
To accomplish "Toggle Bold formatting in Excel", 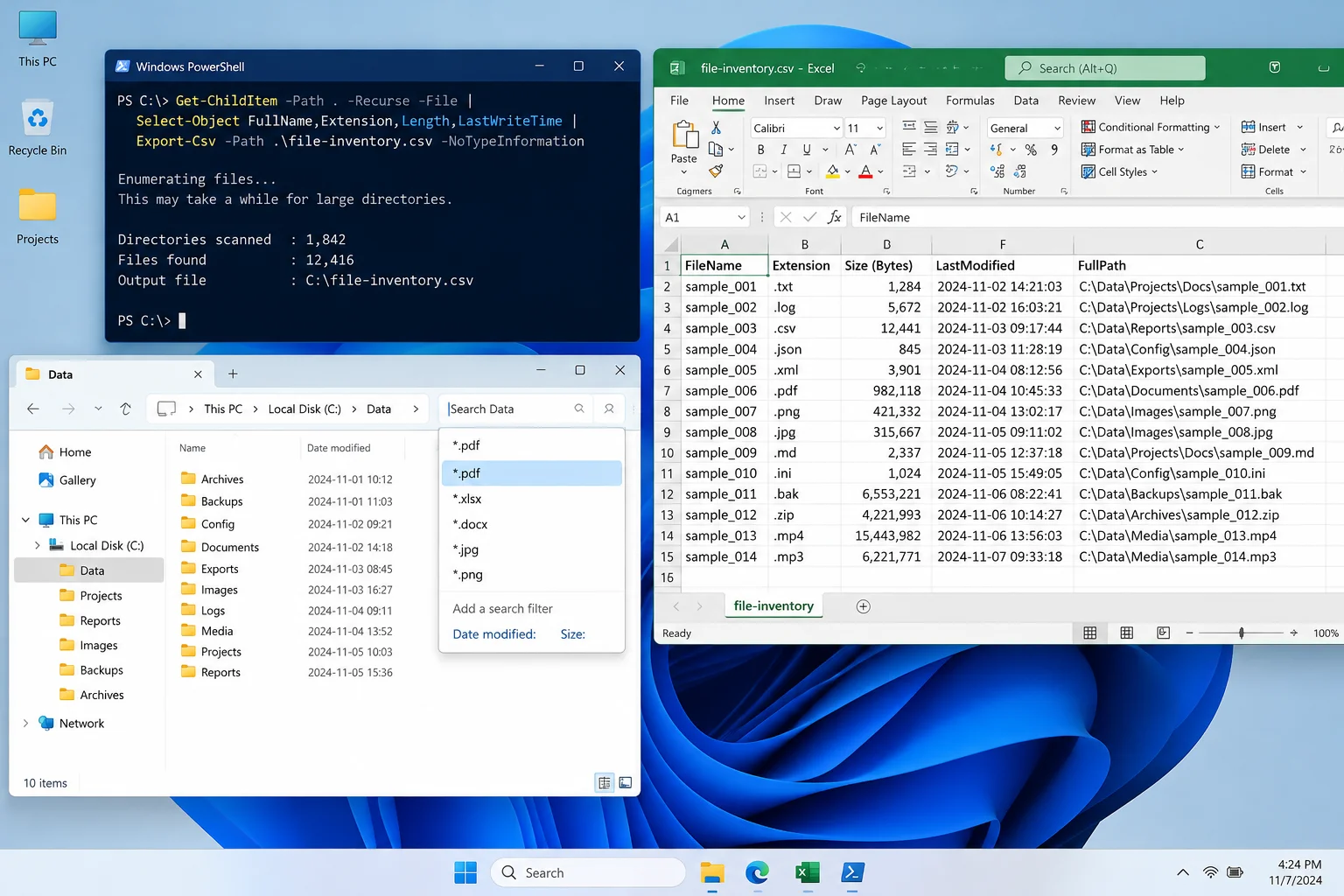I will 760,150.
